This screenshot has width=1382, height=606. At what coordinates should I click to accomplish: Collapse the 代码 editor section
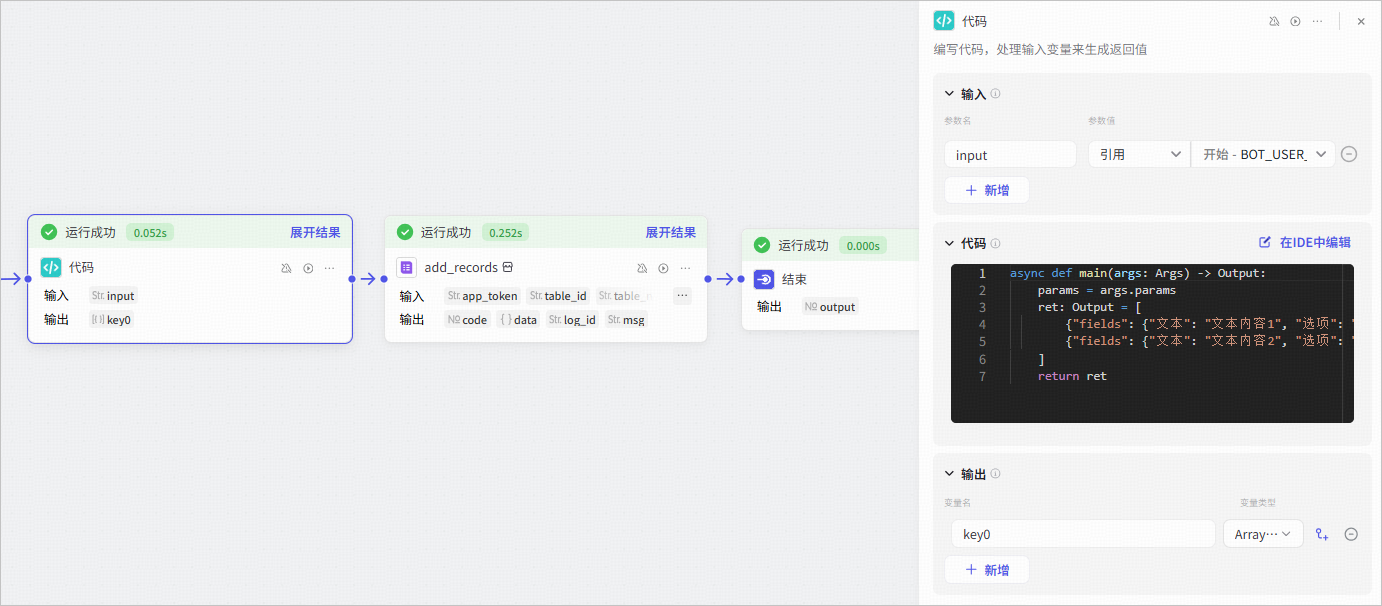949,243
